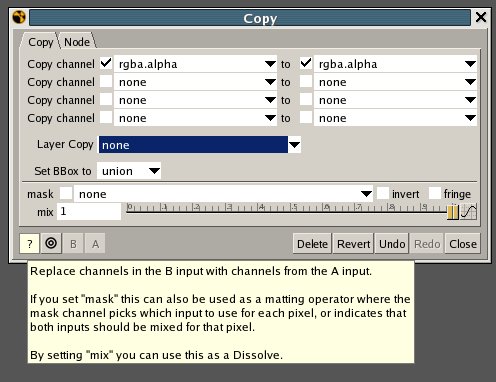The image size is (496, 382).
Task: Click the Copy title bar
Action: tap(250, 18)
